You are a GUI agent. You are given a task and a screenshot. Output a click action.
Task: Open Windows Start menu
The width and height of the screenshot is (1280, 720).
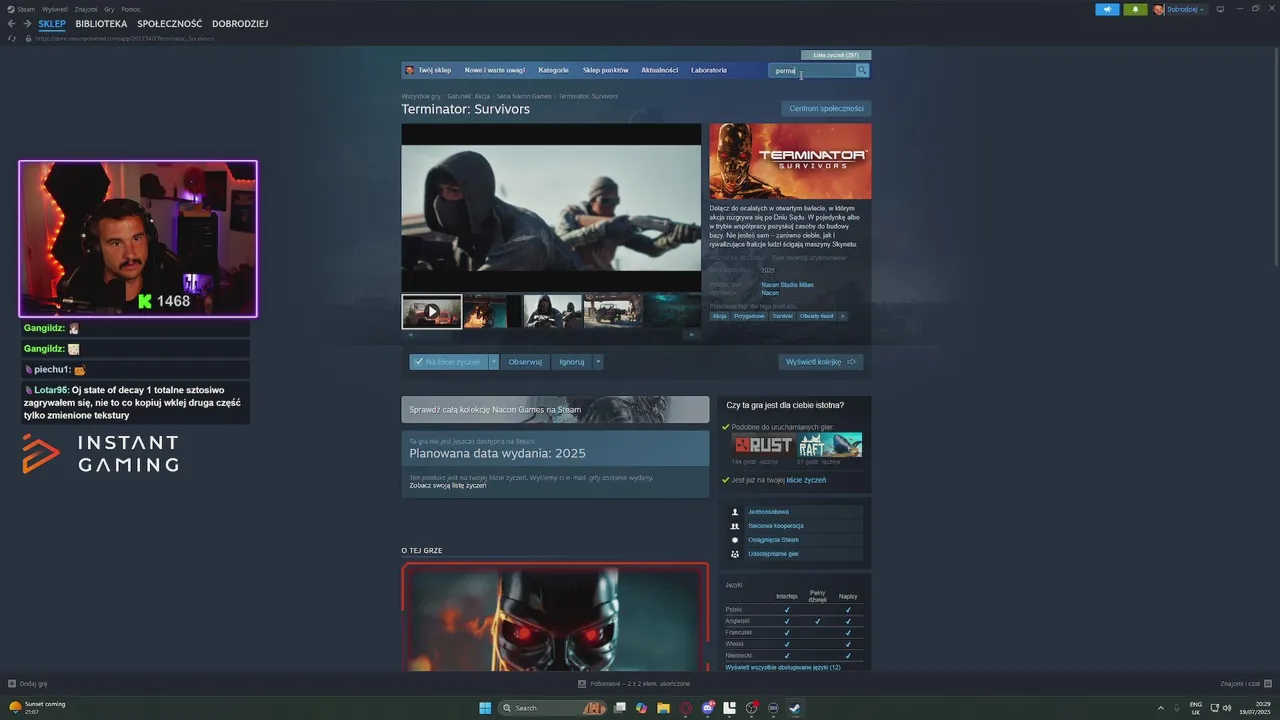point(485,708)
